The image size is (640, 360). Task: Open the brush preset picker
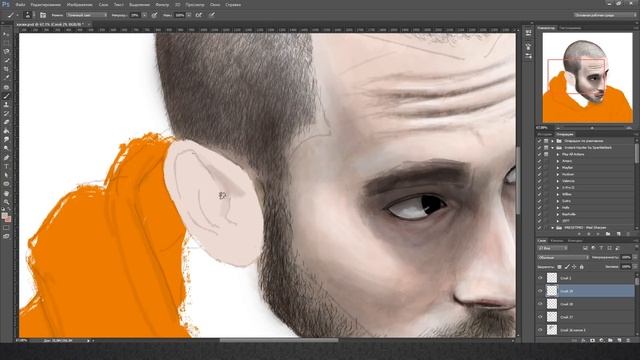(x=28, y=15)
